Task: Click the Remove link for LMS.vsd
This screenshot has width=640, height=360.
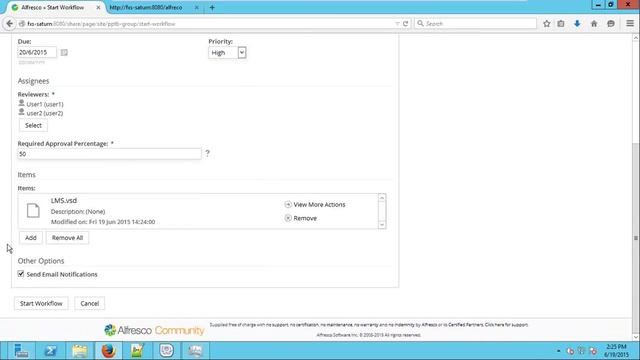Action: [x=305, y=218]
